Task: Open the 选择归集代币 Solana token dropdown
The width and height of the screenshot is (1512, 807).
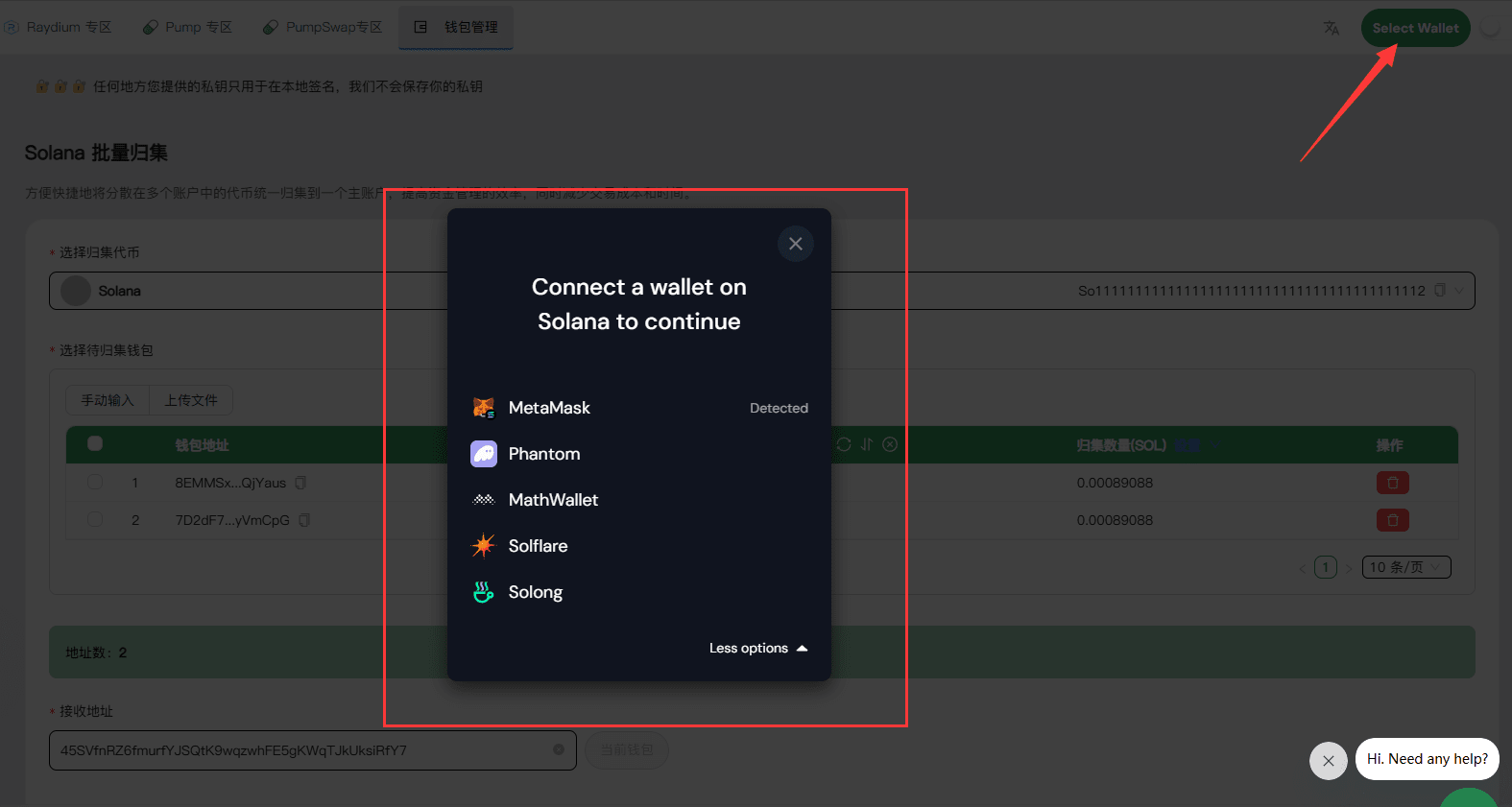Action: [x=761, y=291]
